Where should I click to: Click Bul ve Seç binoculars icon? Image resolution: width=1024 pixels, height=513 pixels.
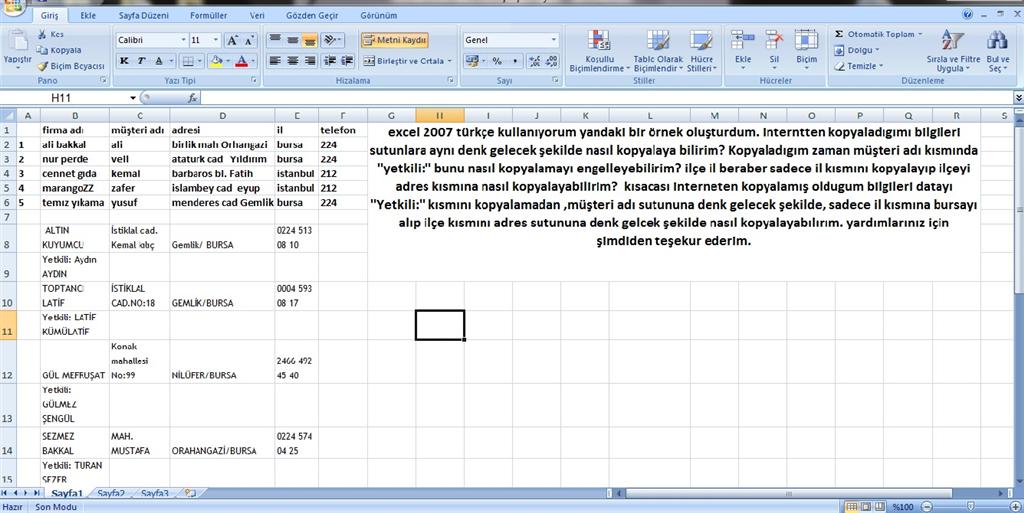pos(998,41)
